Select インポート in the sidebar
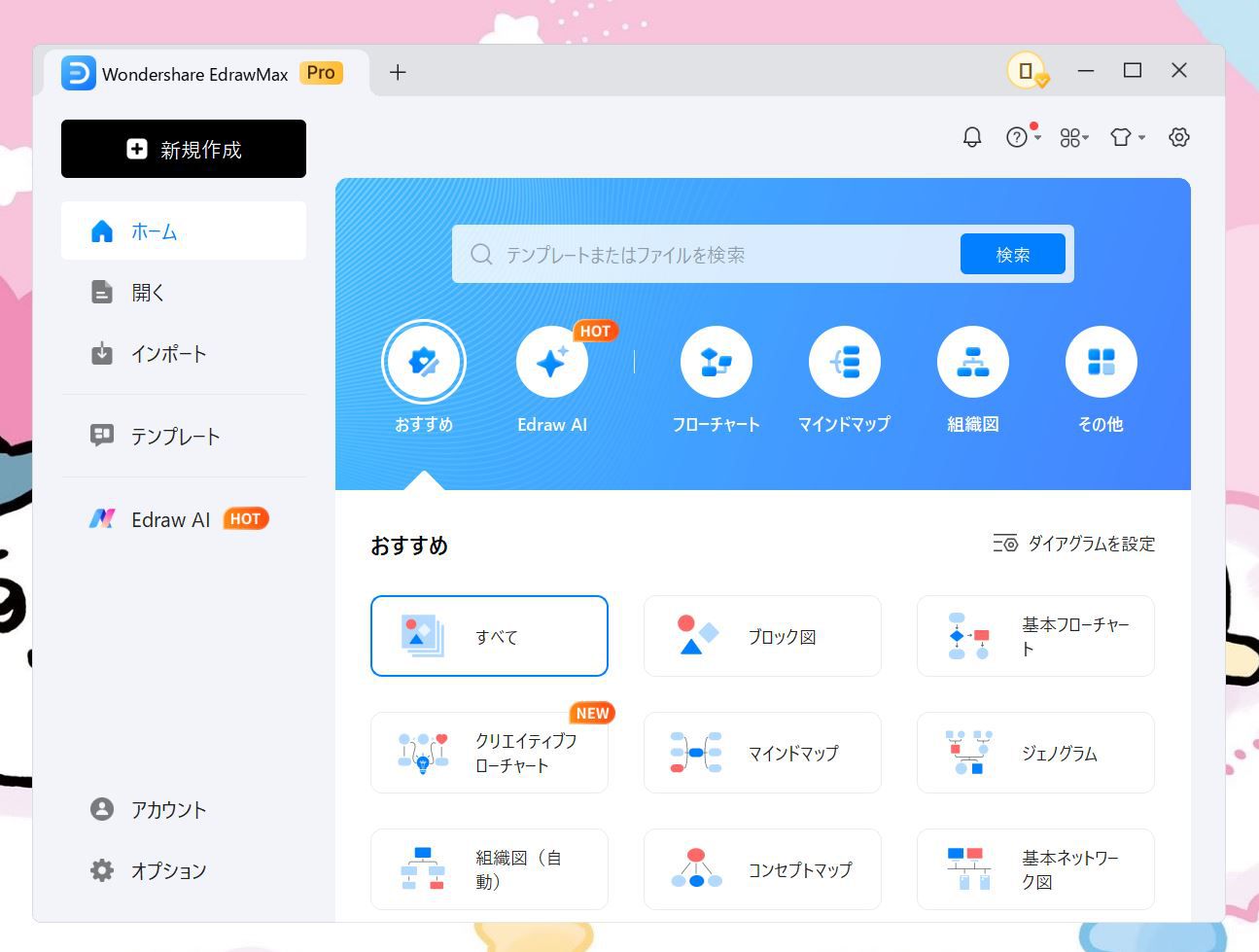This screenshot has width=1259, height=952. point(184,353)
